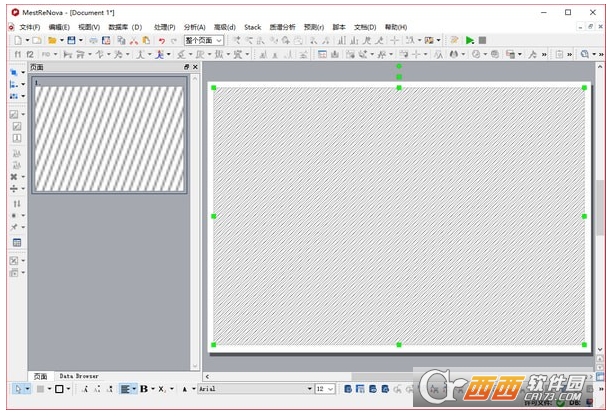613x417 pixels.
Task: Toggle subscript X formatting
Action: [x=162, y=389]
